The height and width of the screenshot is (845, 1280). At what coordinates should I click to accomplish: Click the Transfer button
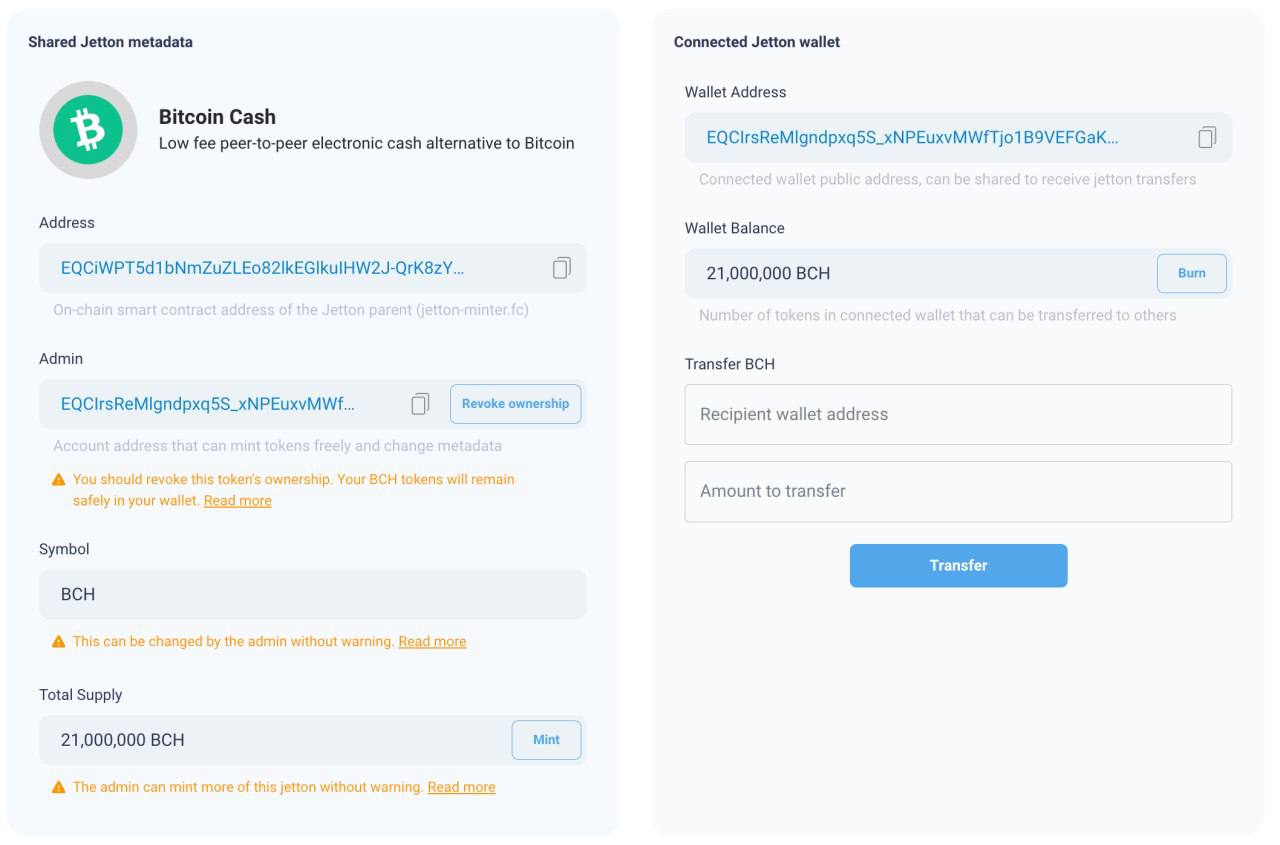point(958,565)
